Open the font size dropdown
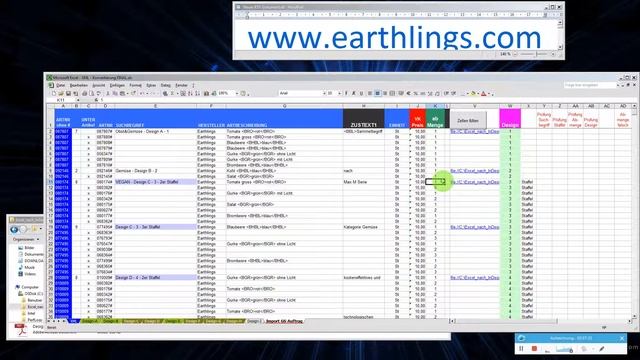Viewport: 640px width, 360px height. click(x=340, y=93)
